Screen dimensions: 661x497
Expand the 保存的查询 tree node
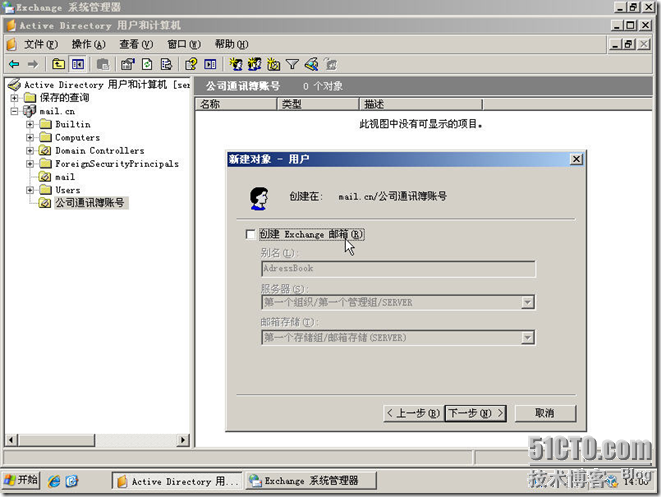tap(14, 98)
